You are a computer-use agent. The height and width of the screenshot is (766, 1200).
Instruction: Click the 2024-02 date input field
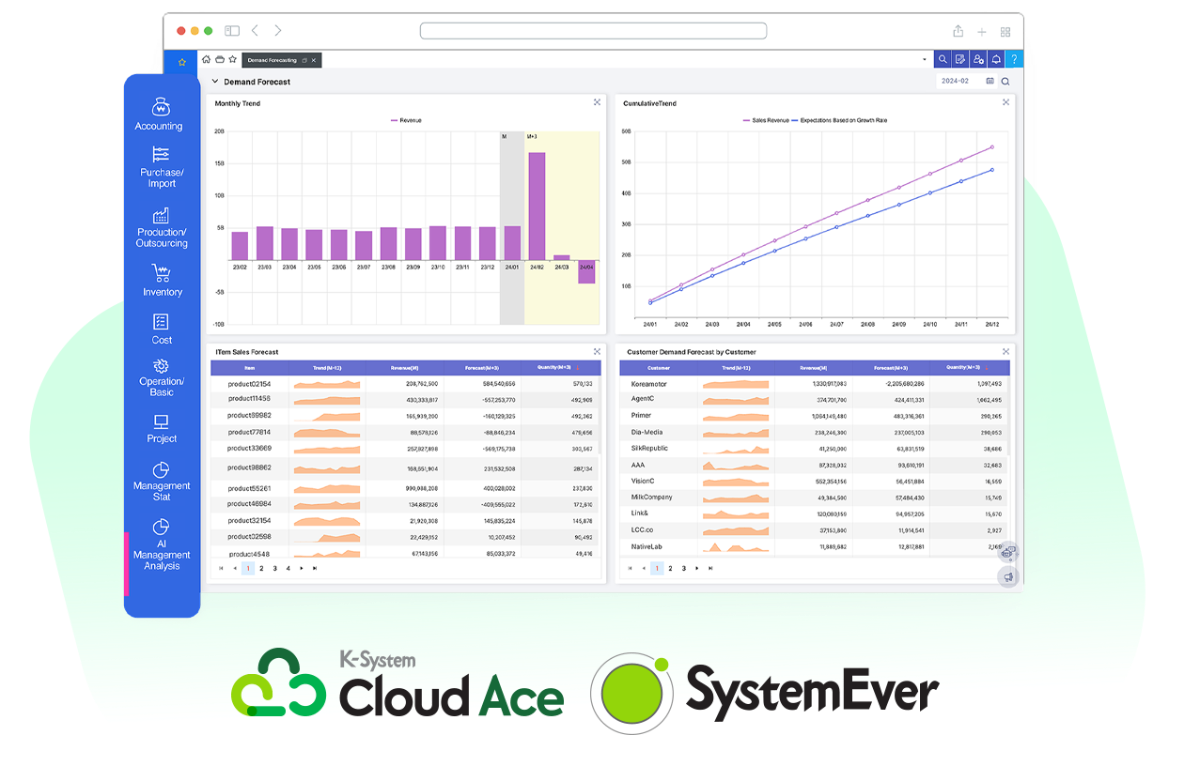tap(957, 81)
